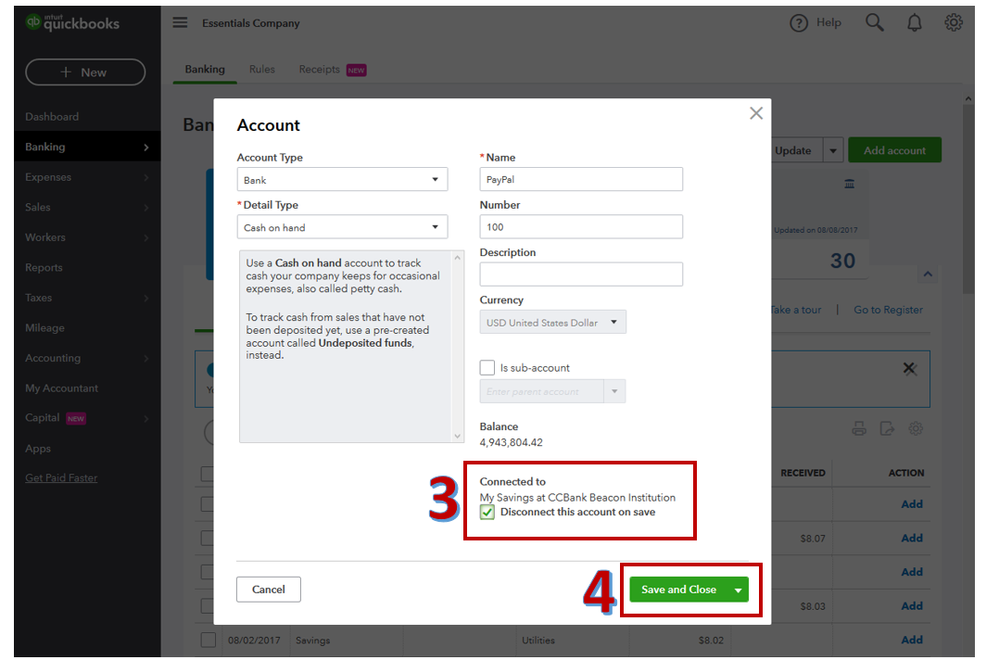Viewport: 999px width, 662px height.
Task: Dismiss the info banner with X
Action: [910, 368]
